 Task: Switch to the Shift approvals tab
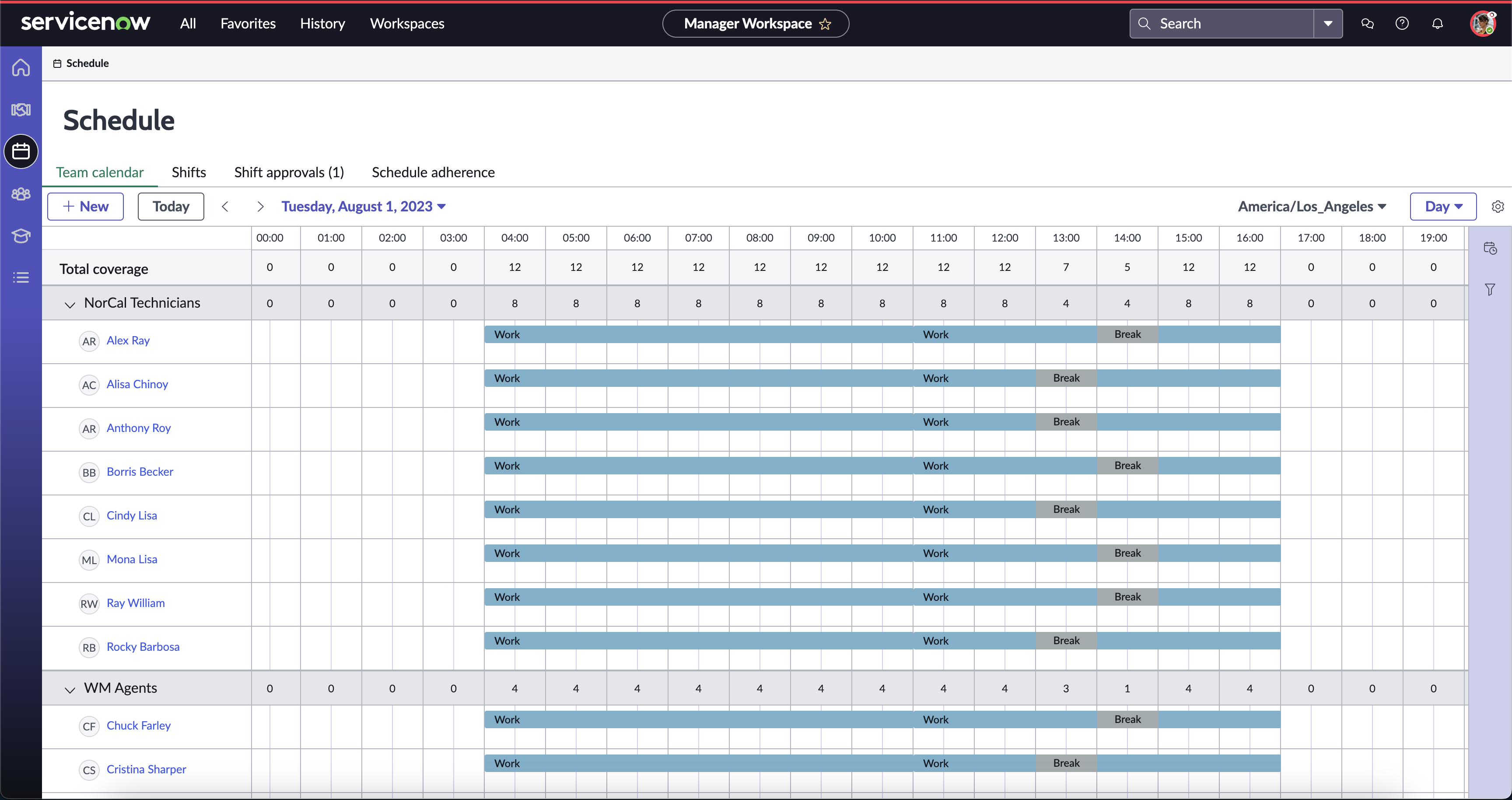tap(289, 172)
